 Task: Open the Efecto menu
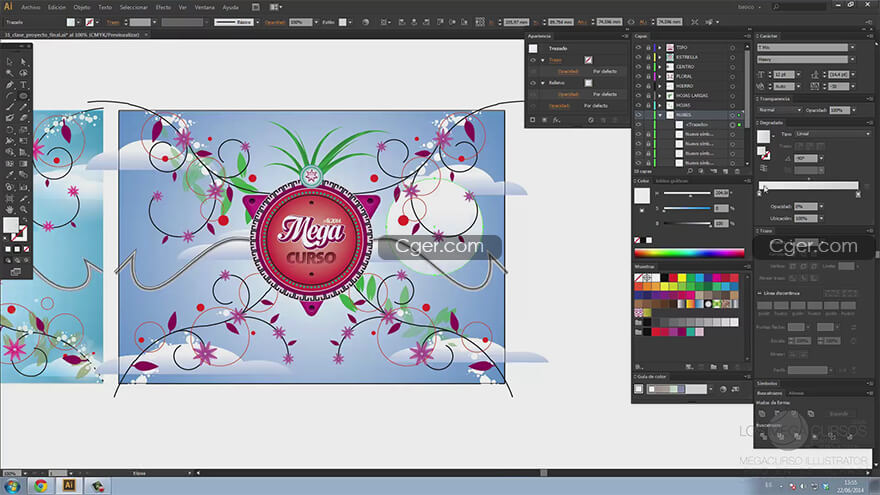pyautogui.click(x=163, y=7)
